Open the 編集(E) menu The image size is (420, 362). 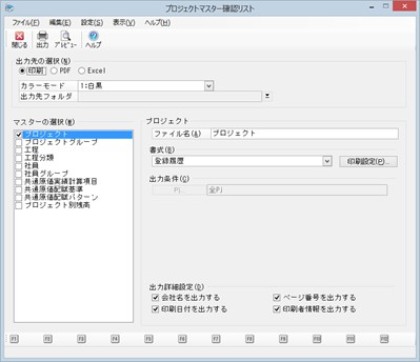[x=60, y=23]
